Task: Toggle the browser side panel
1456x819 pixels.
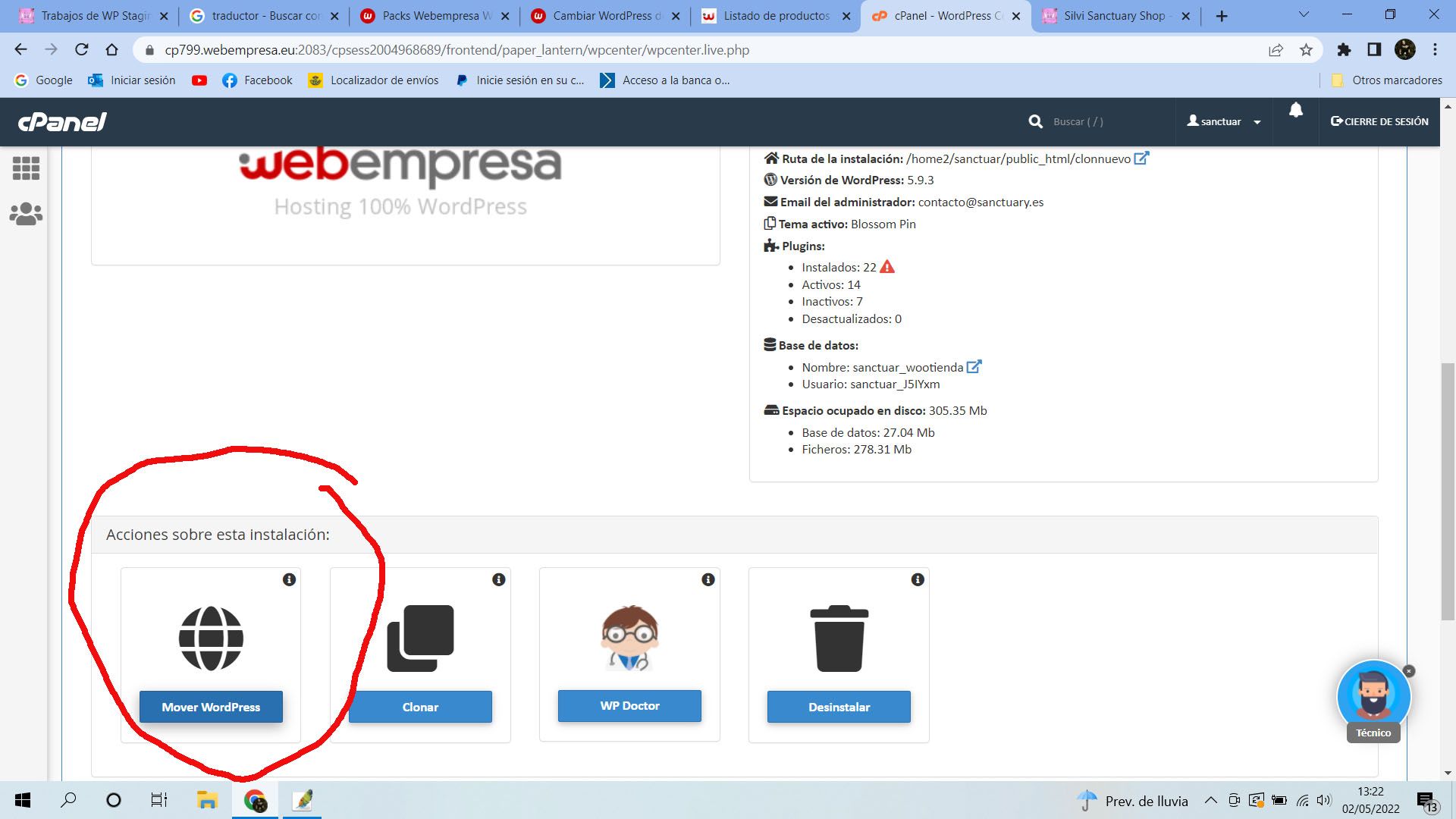Action: click(1374, 50)
